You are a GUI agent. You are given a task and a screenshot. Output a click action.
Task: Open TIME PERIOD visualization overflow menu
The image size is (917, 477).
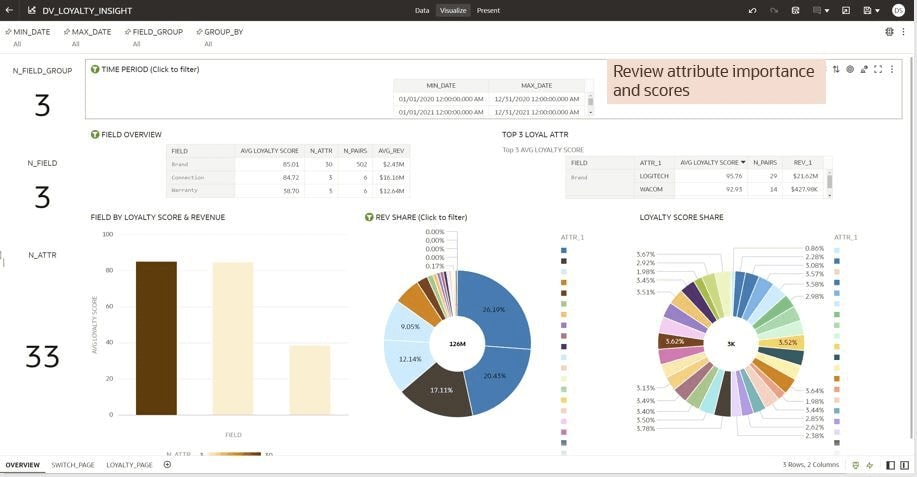pos(892,69)
